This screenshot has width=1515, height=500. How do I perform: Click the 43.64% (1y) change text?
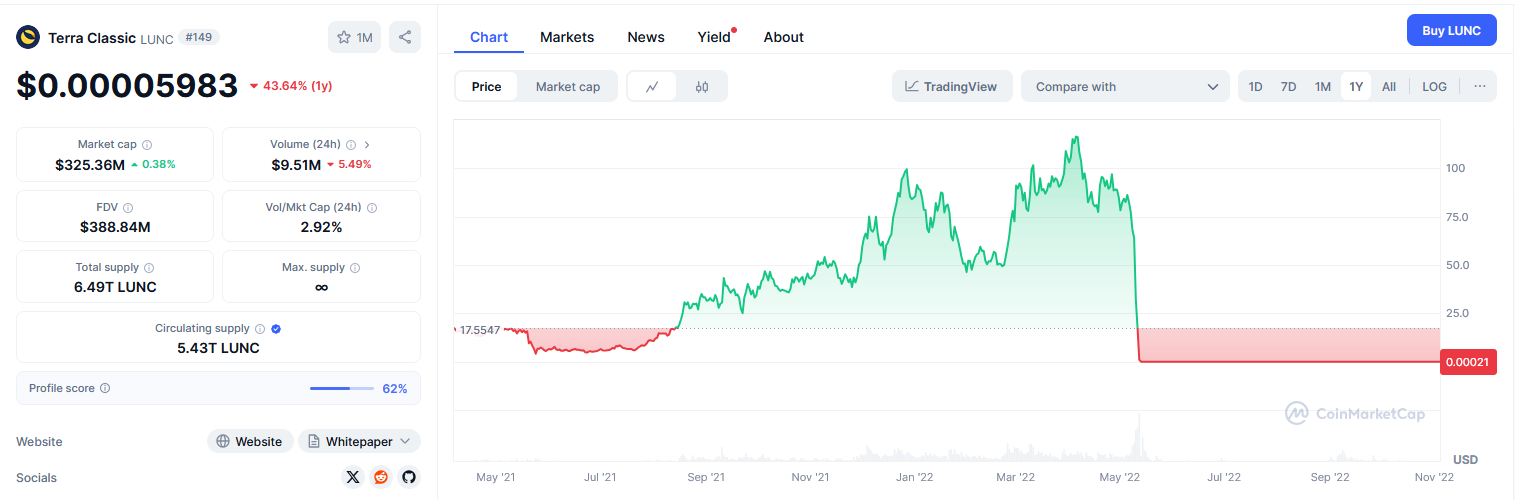(x=297, y=86)
